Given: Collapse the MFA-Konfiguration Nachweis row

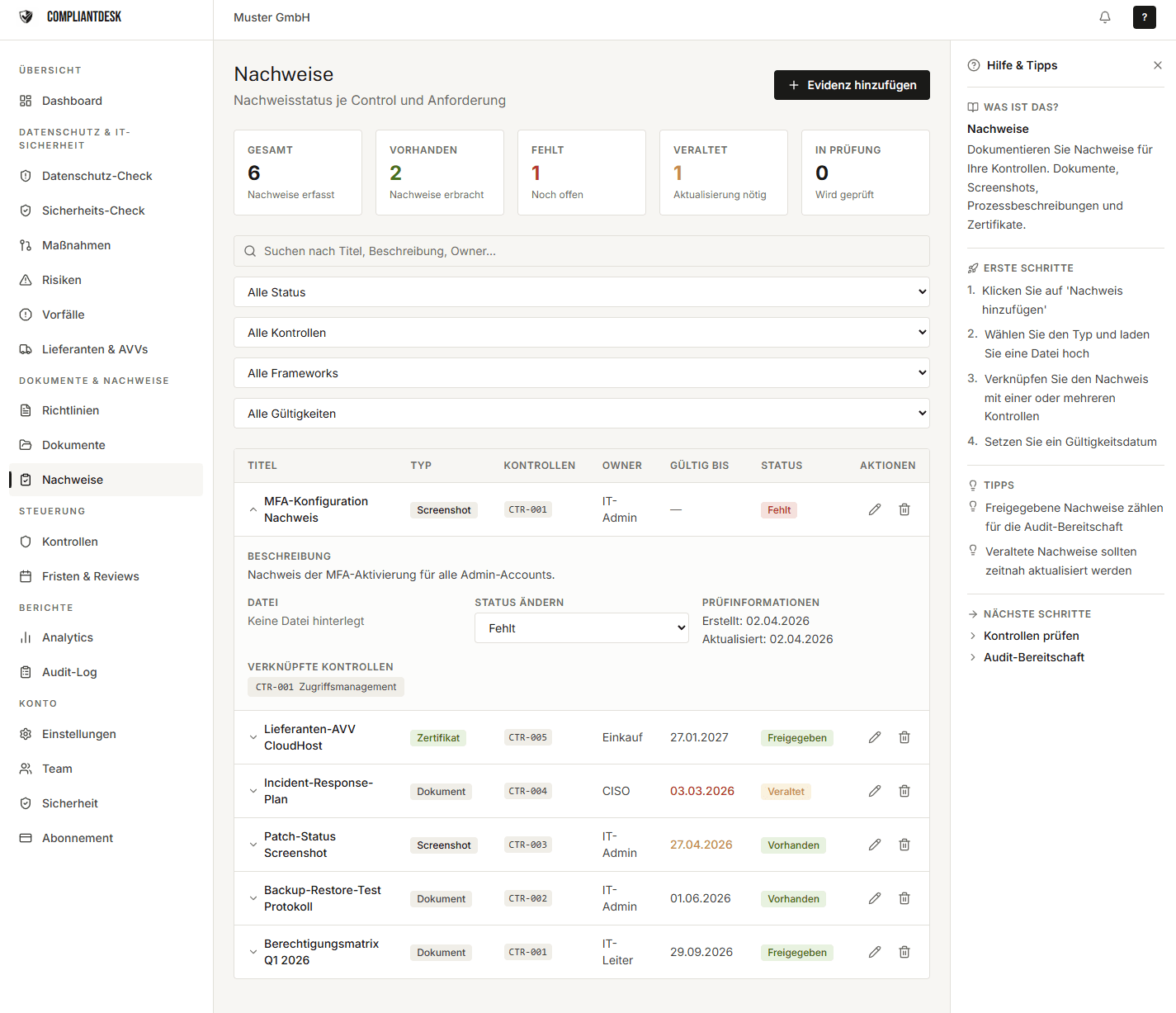Looking at the screenshot, I should coord(253,509).
